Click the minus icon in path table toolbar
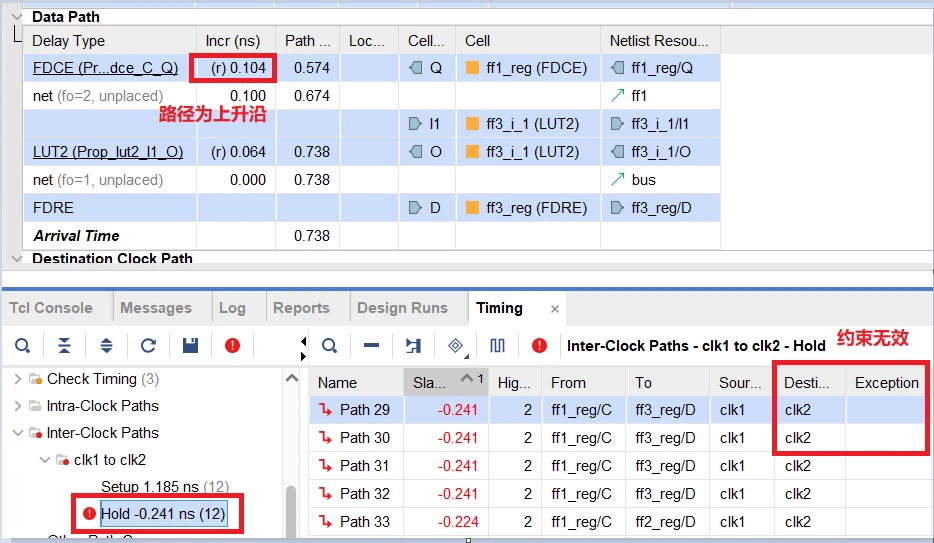 pos(372,345)
